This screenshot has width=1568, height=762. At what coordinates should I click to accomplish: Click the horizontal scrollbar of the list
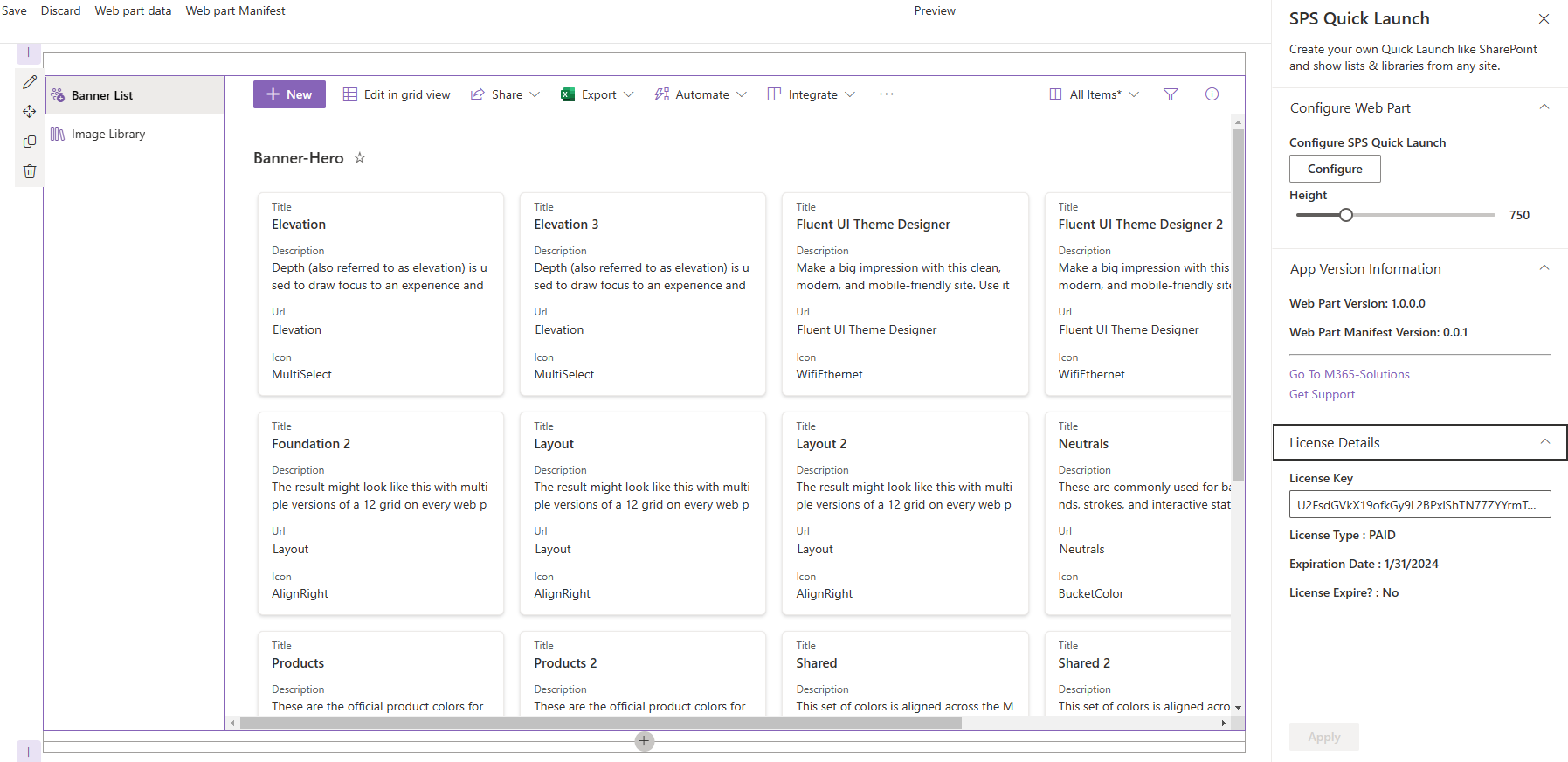pos(601,723)
